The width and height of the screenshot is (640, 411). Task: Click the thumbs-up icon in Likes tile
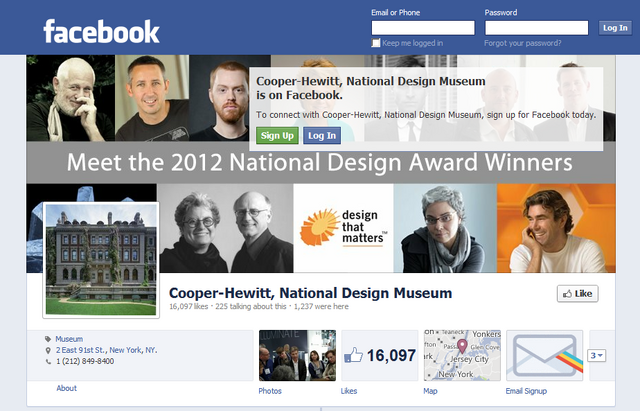pos(353,355)
